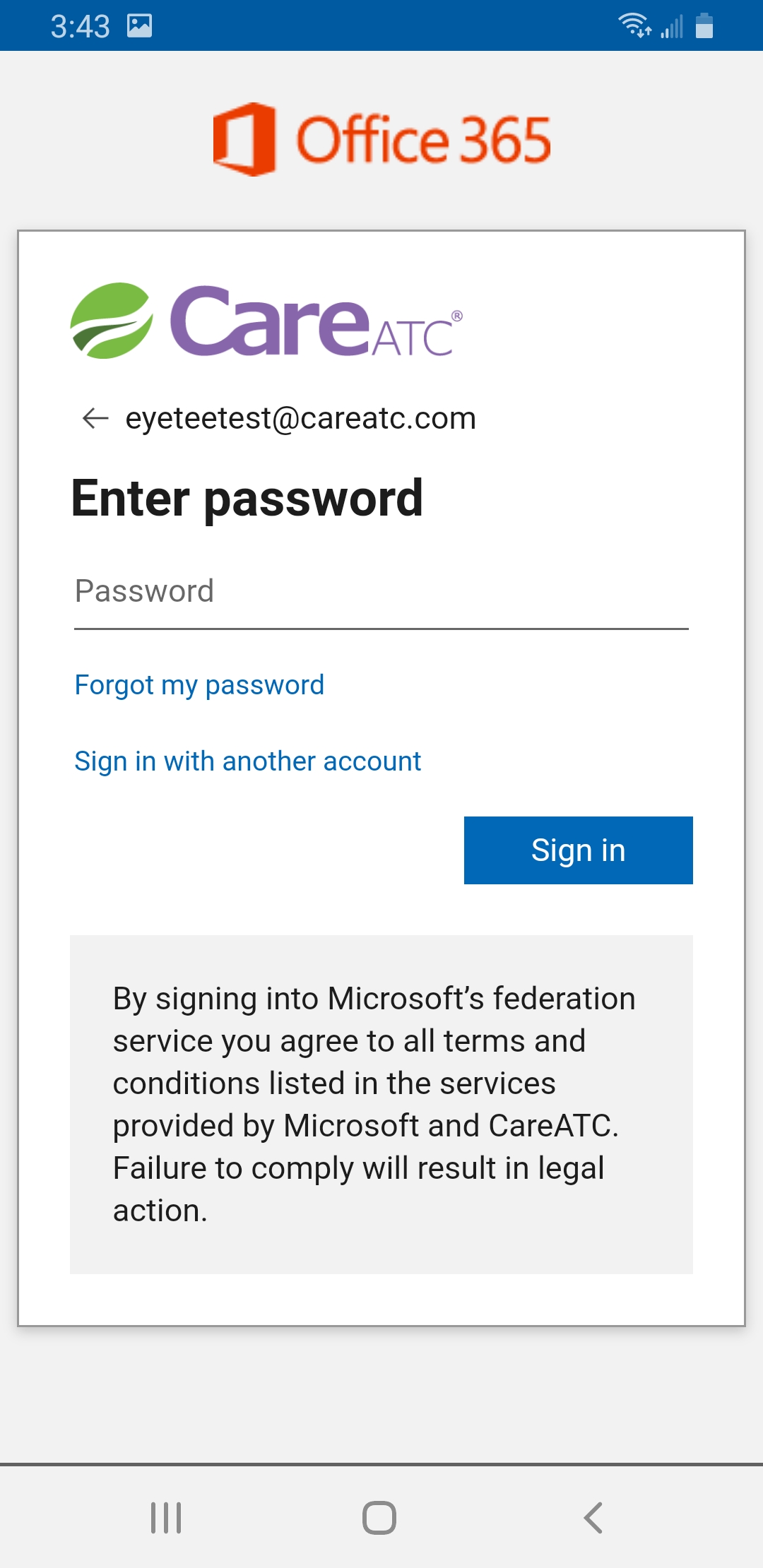Focus the Password input field

coord(381,592)
